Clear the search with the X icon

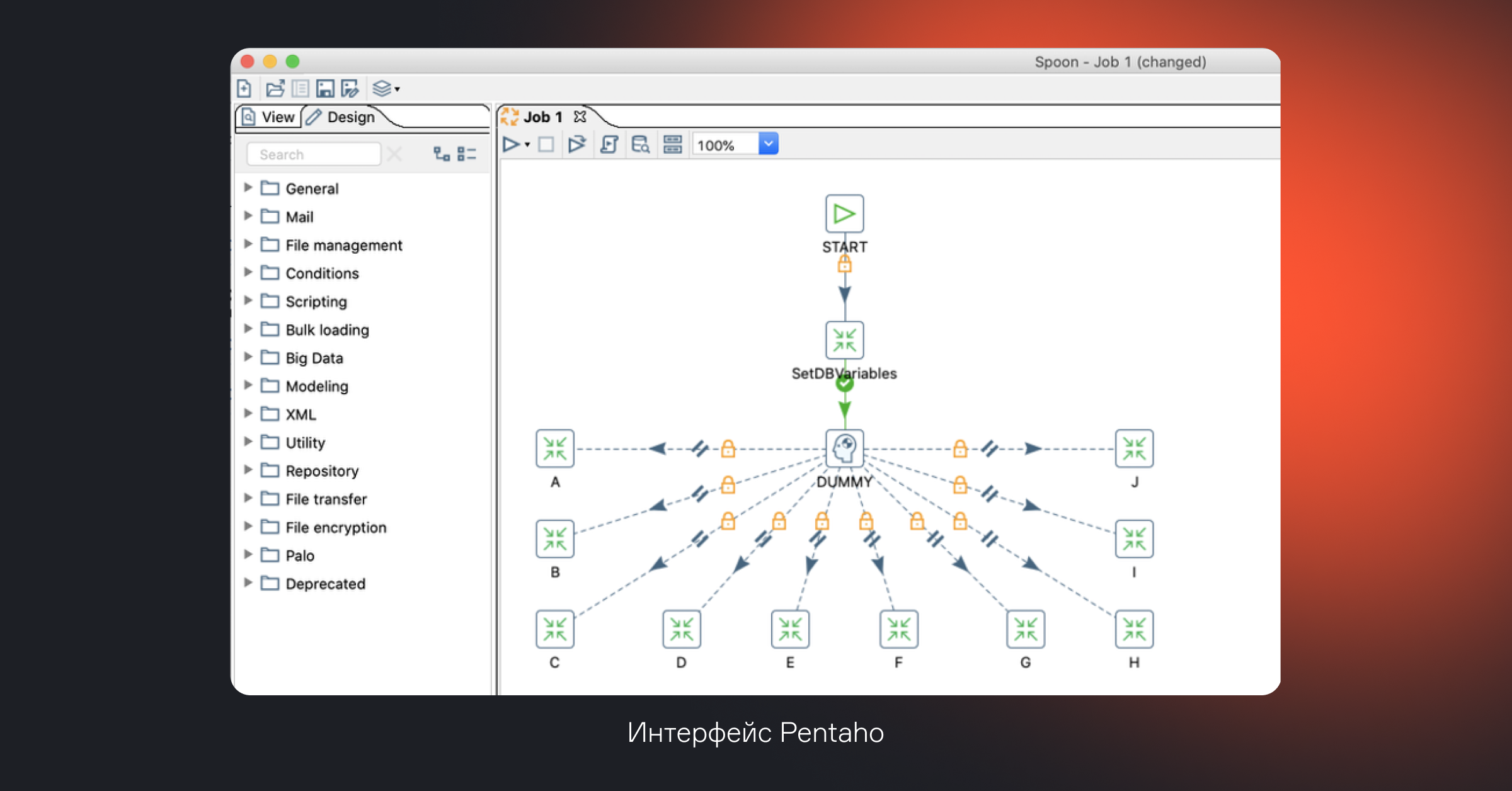pyautogui.click(x=395, y=154)
